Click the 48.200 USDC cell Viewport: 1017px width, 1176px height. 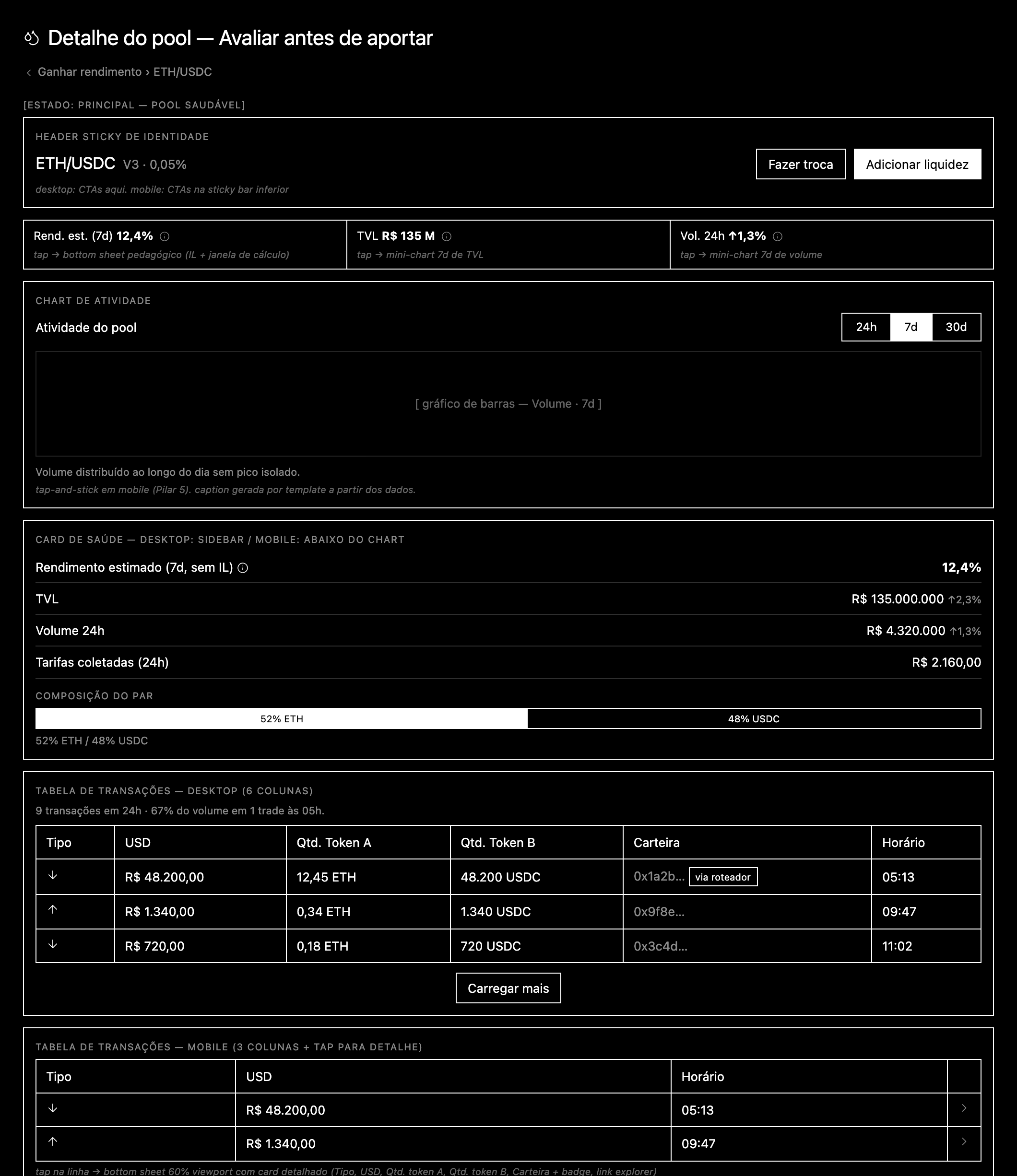click(537, 877)
